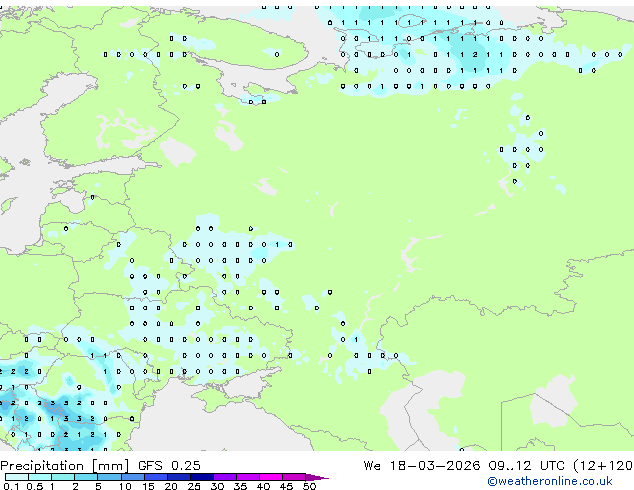
Task: Click the 35–40 mm legend swatch
Action: point(247,477)
